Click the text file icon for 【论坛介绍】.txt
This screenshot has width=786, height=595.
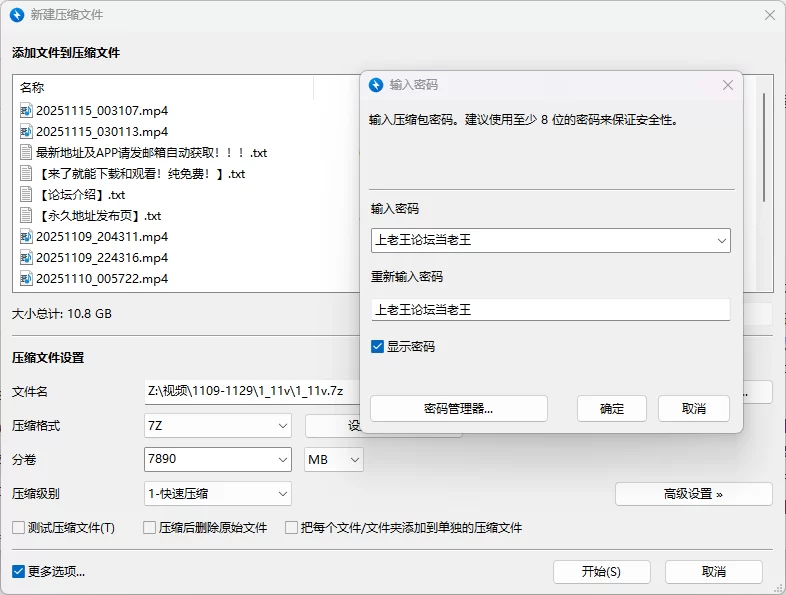point(26,194)
